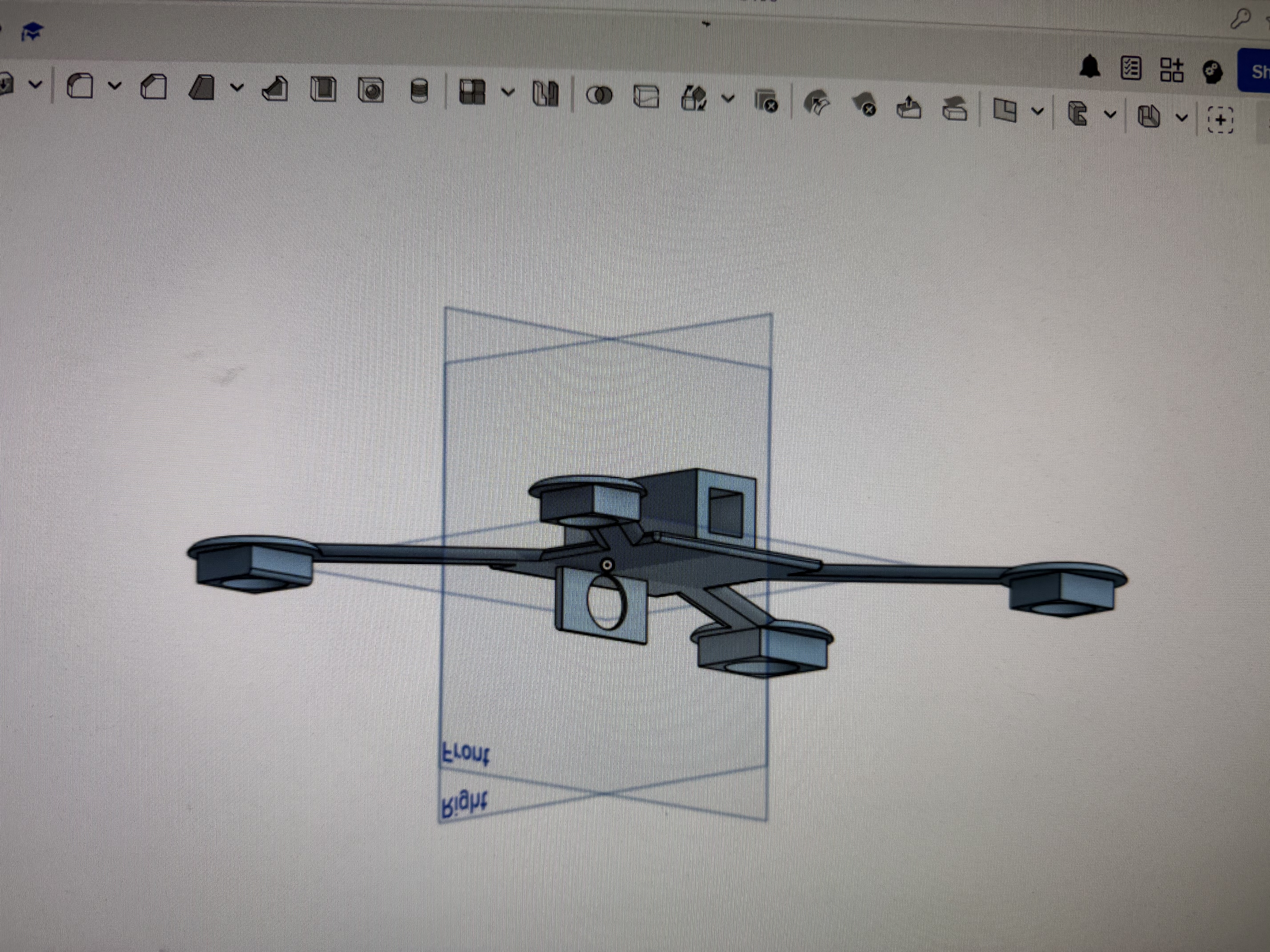Expand the Transform tool dropdown arrow
Screen dimensions: 1270x952
tap(728, 99)
